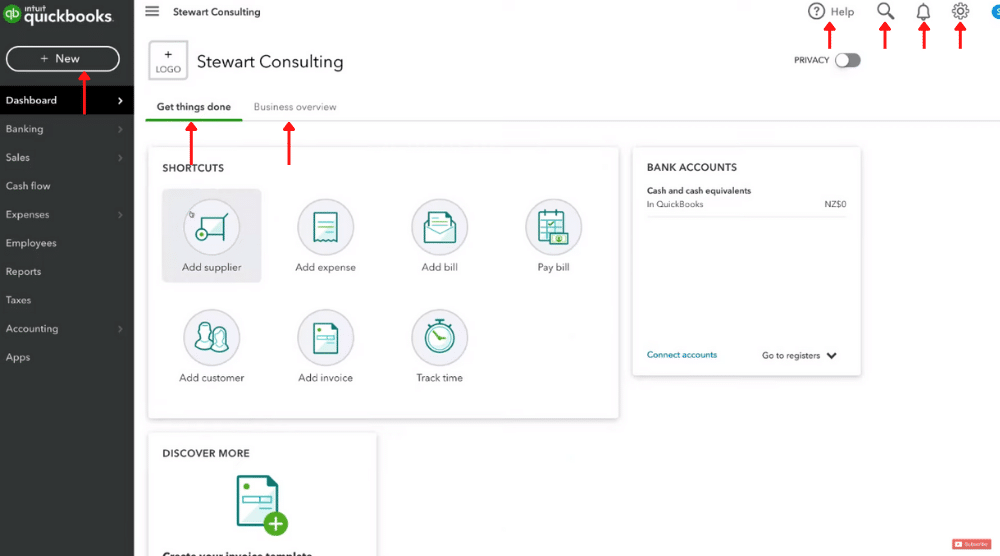Click the NZ$0 balance value
The height and width of the screenshot is (556, 1000).
pos(835,204)
